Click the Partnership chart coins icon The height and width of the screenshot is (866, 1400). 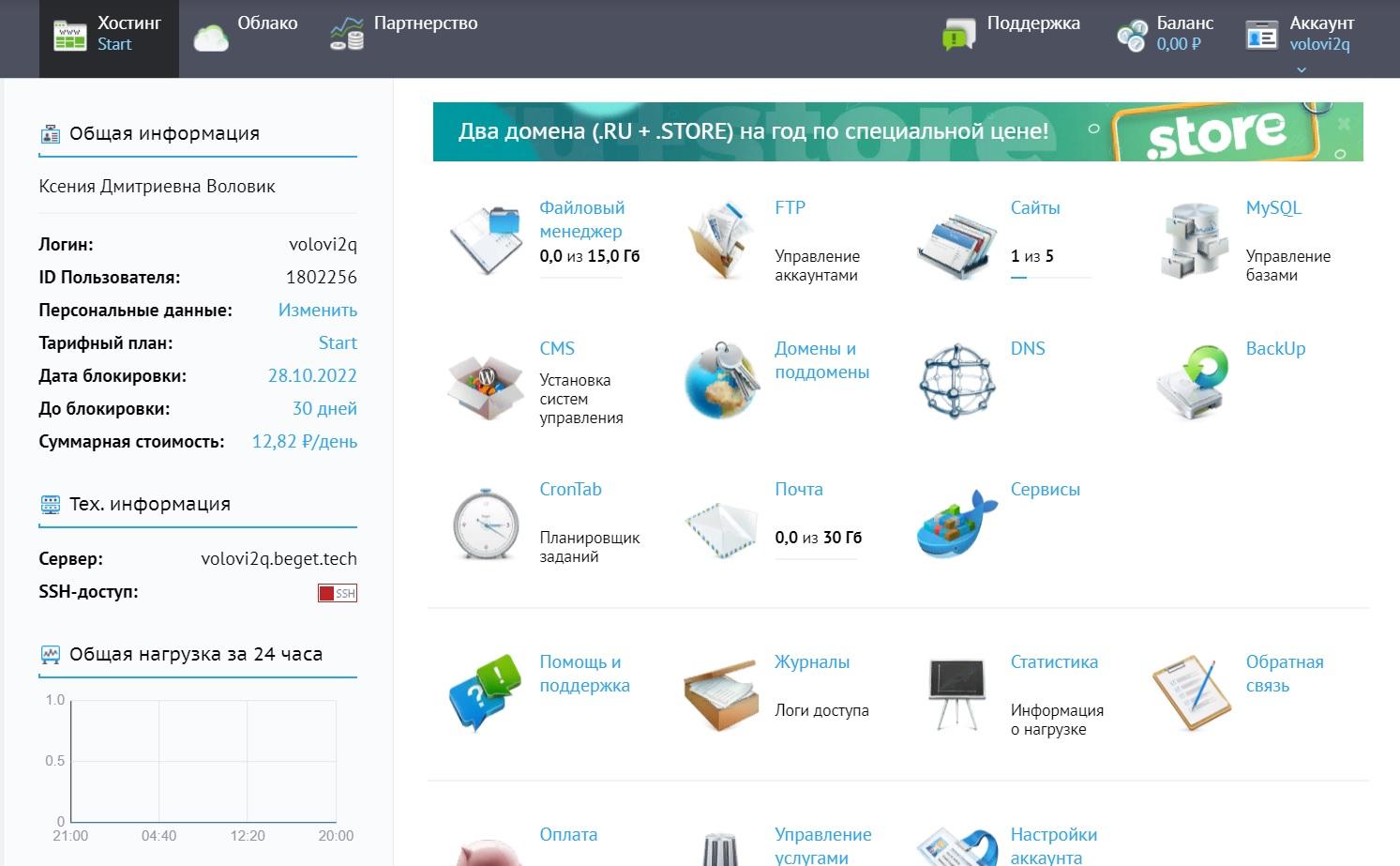pos(347,34)
